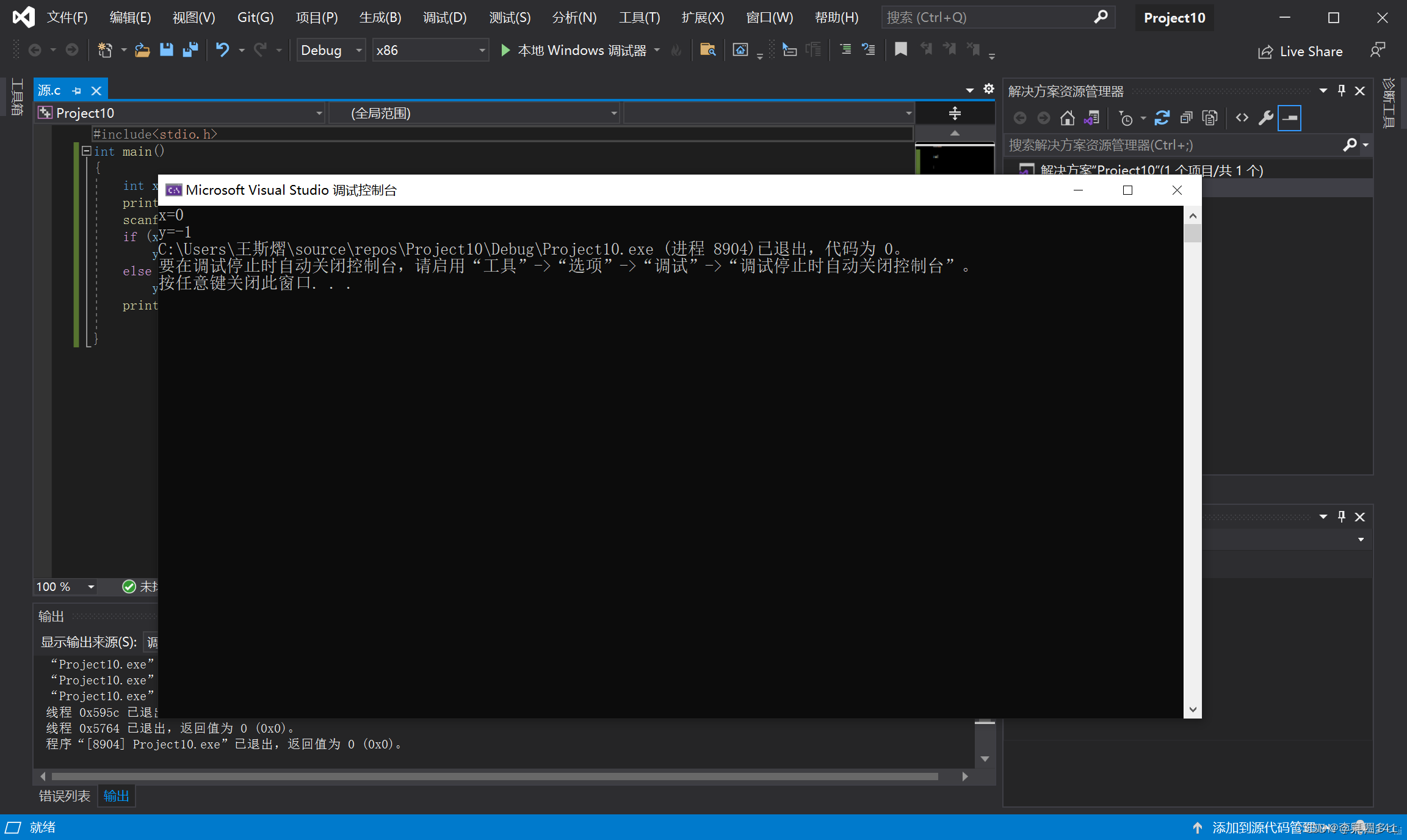
Task: Select the solution 'Project10' tree node
Action: pyautogui.click(x=1151, y=170)
